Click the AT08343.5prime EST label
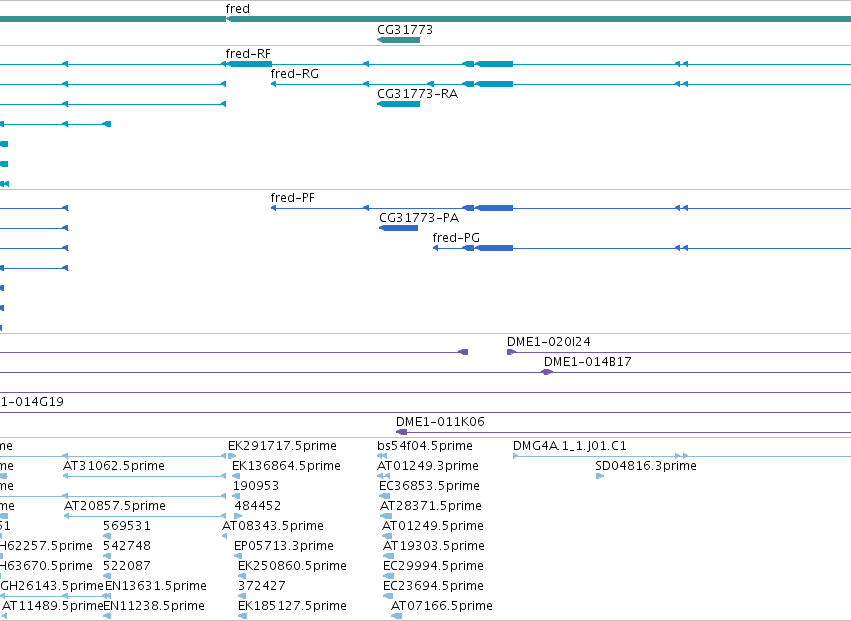851x621 pixels. tap(272, 527)
